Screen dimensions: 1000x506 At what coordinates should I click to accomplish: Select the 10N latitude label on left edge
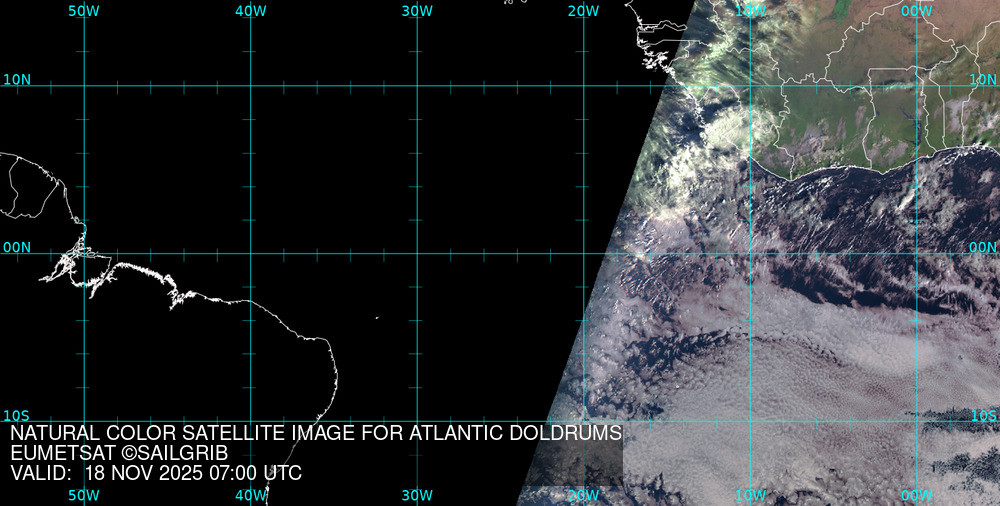point(16,79)
